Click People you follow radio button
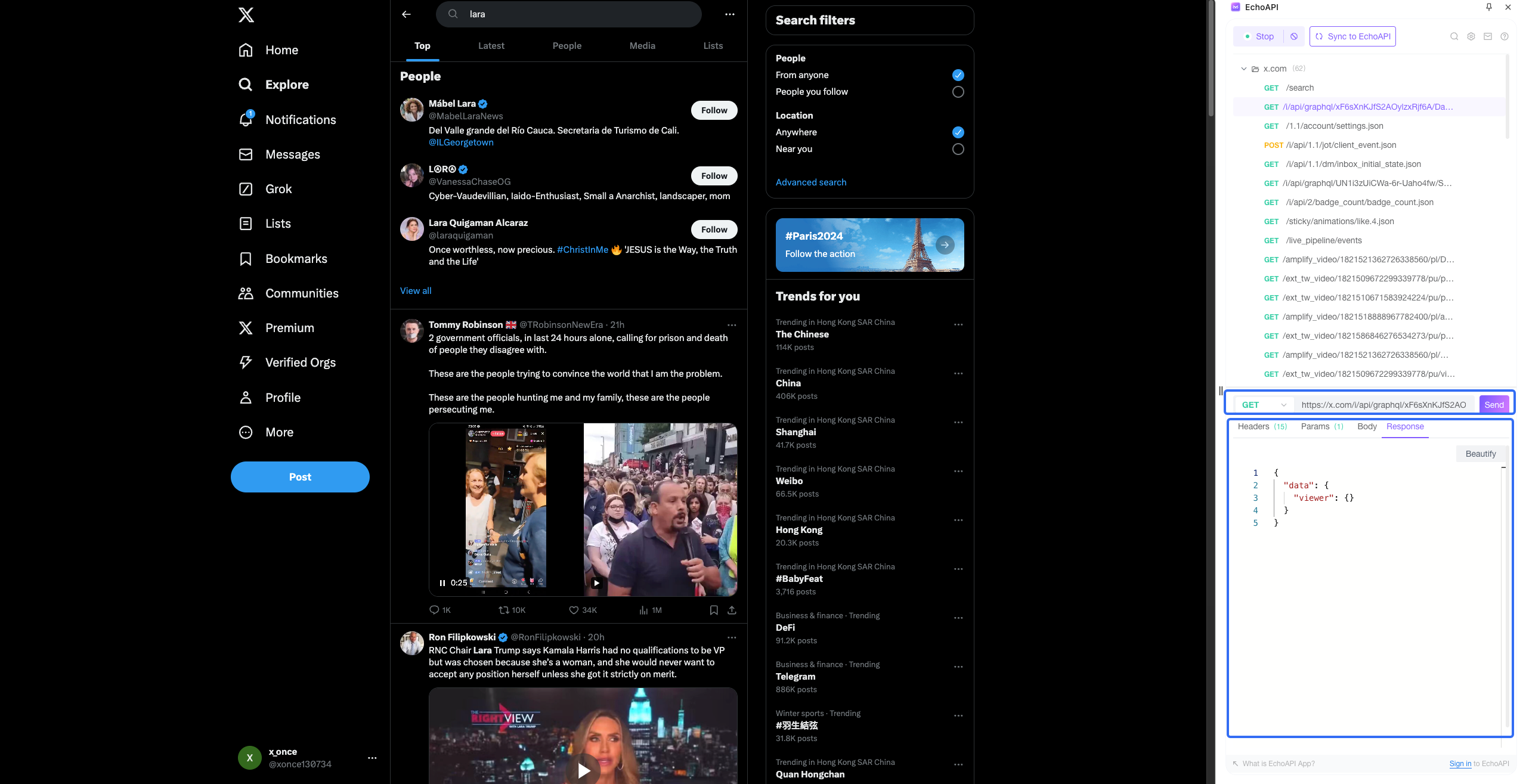 click(956, 91)
